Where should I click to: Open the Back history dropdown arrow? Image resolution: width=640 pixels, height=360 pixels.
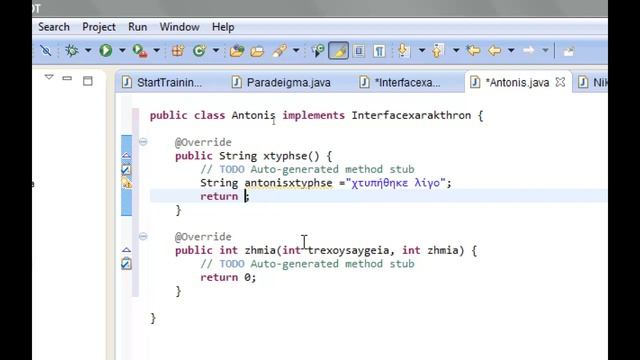(511, 51)
